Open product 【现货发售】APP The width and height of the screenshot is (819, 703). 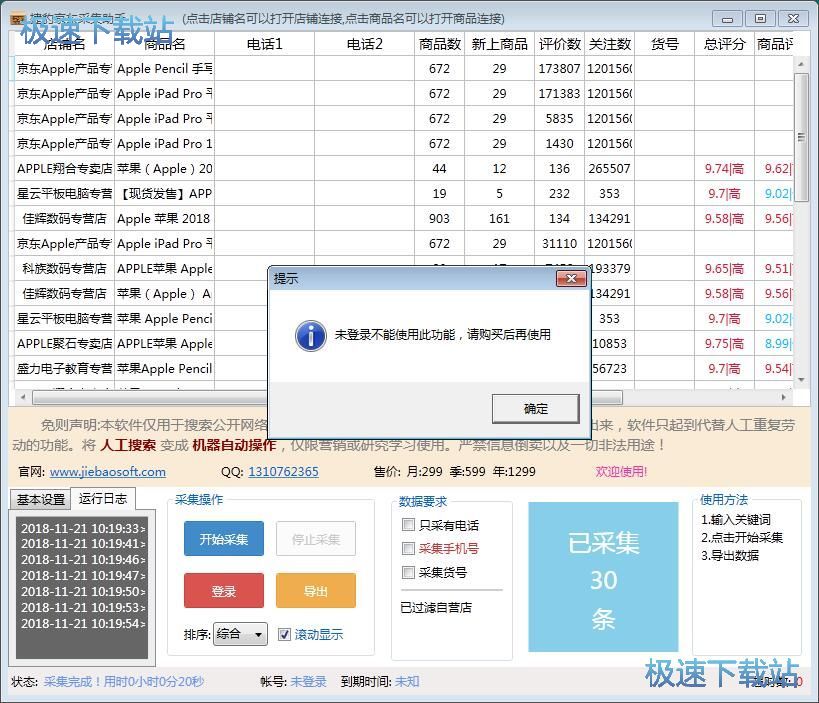(x=165, y=194)
